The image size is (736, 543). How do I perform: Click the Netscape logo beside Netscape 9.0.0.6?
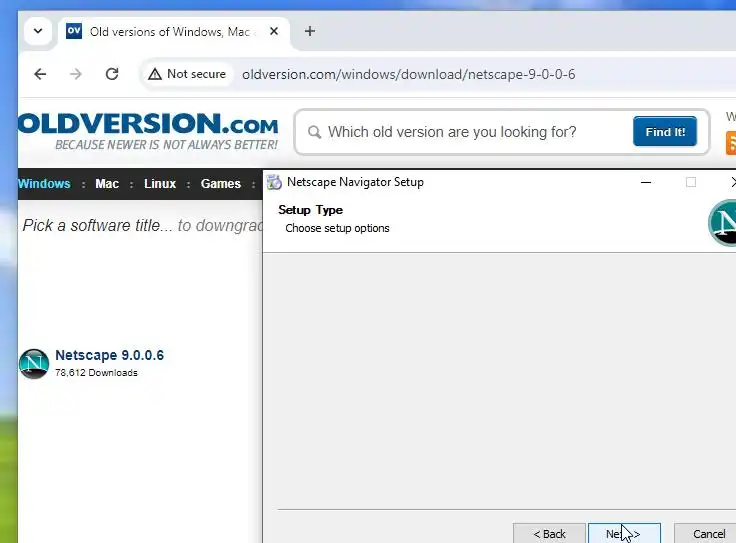[x=34, y=364]
